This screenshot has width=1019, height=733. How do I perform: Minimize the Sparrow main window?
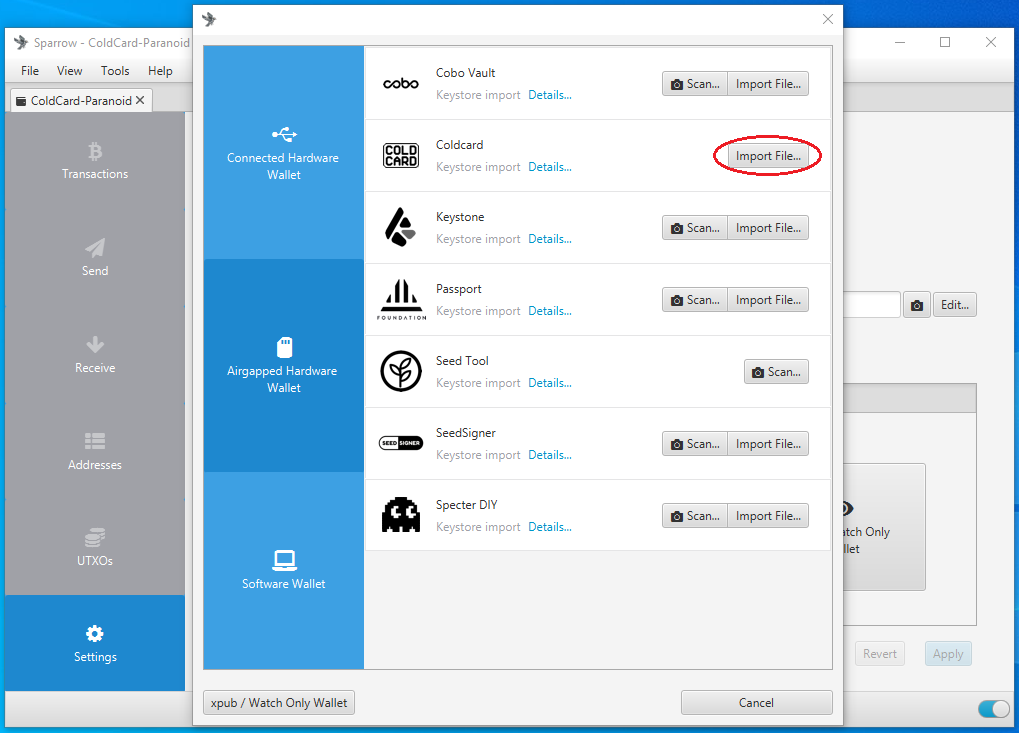click(900, 42)
